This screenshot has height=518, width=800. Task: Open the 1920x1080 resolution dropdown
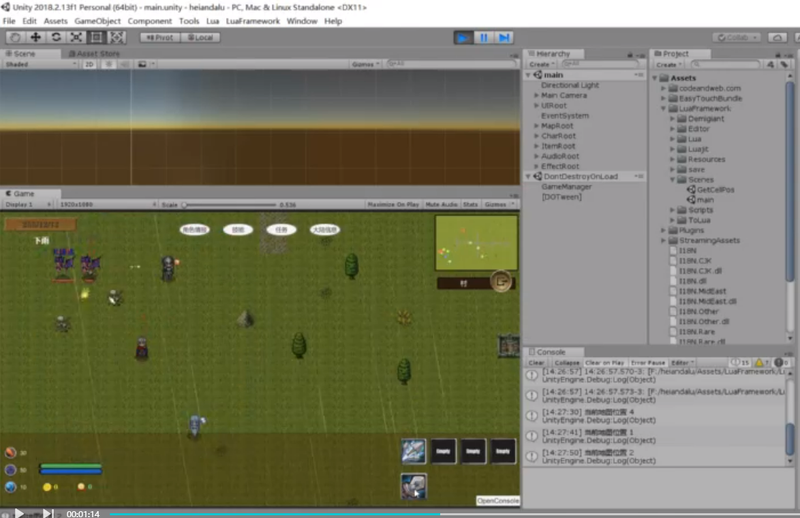(x=108, y=204)
